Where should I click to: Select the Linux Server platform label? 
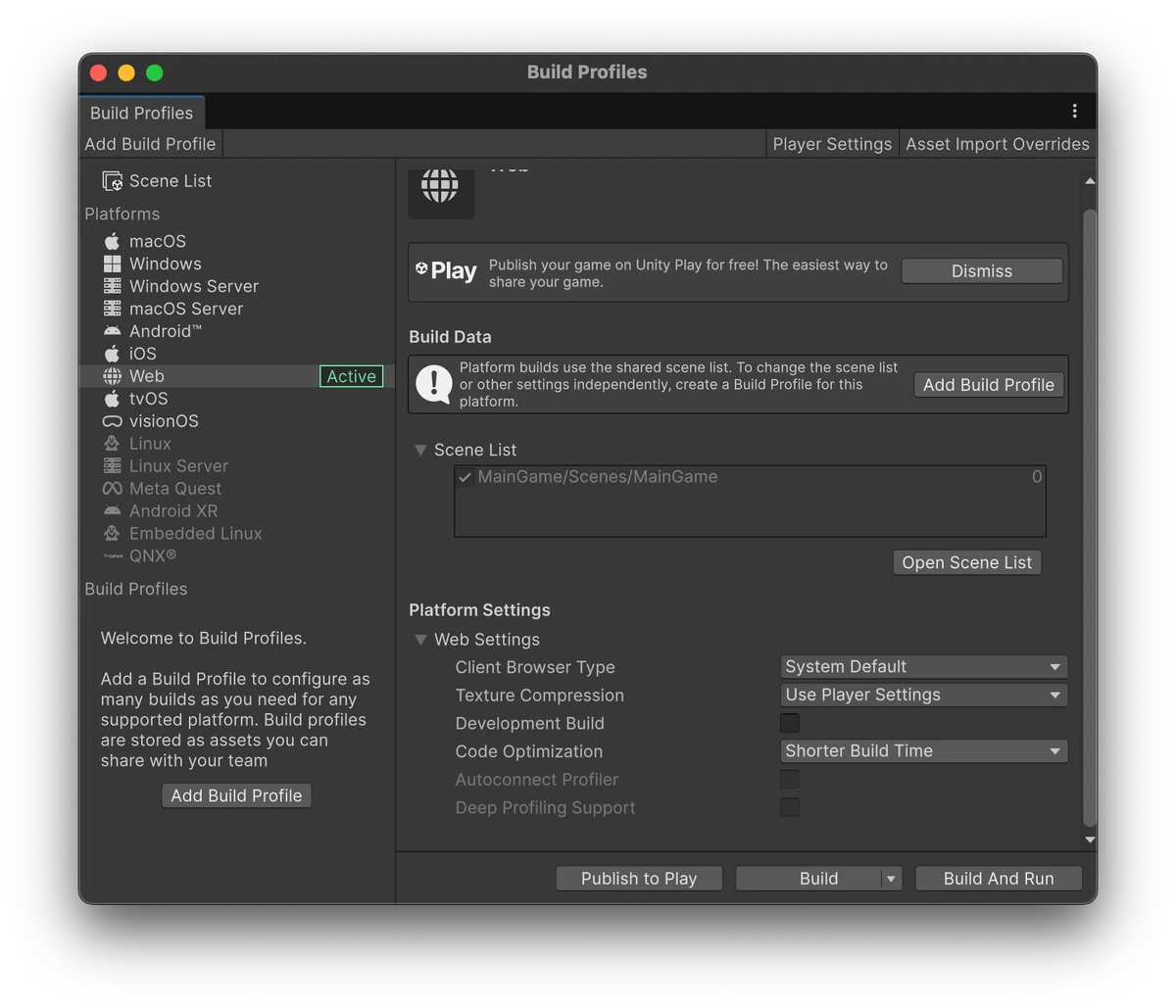tap(178, 466)
